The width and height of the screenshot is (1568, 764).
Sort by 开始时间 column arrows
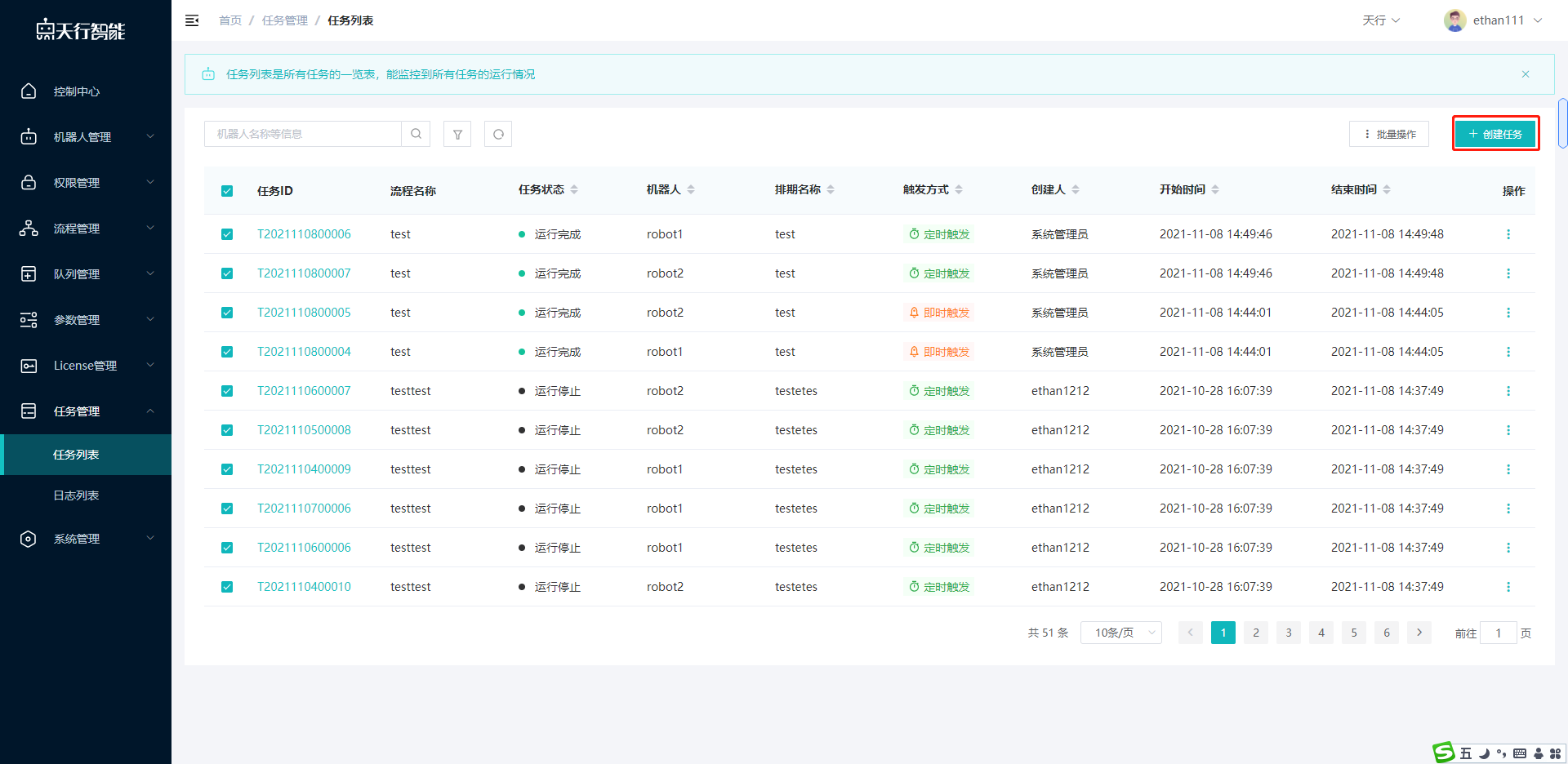point(1215,189)
